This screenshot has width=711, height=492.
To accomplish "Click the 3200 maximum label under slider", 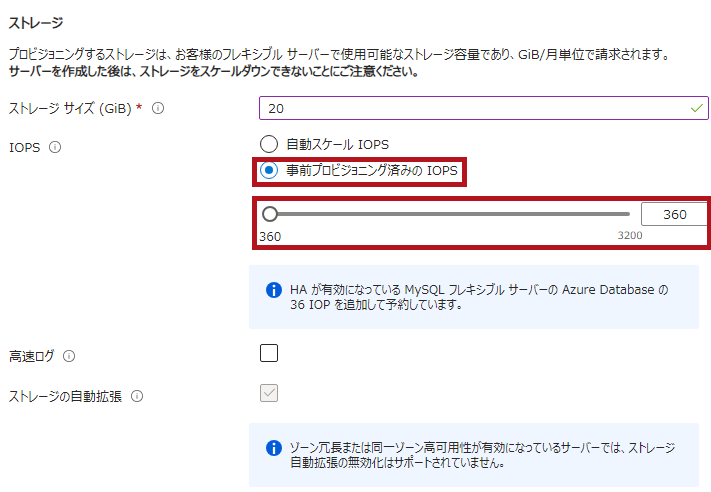I will pyautogui.click(x=630, y=236).
